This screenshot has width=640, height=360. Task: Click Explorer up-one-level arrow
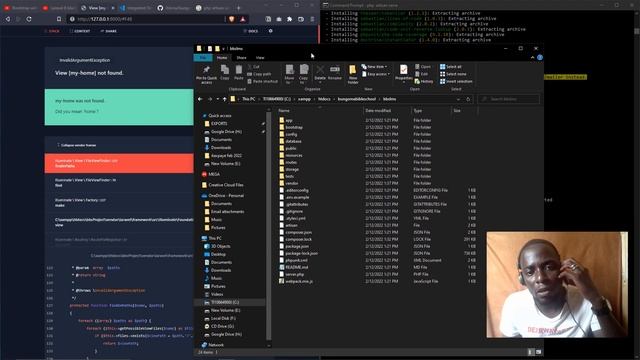(x=224, y=99)
